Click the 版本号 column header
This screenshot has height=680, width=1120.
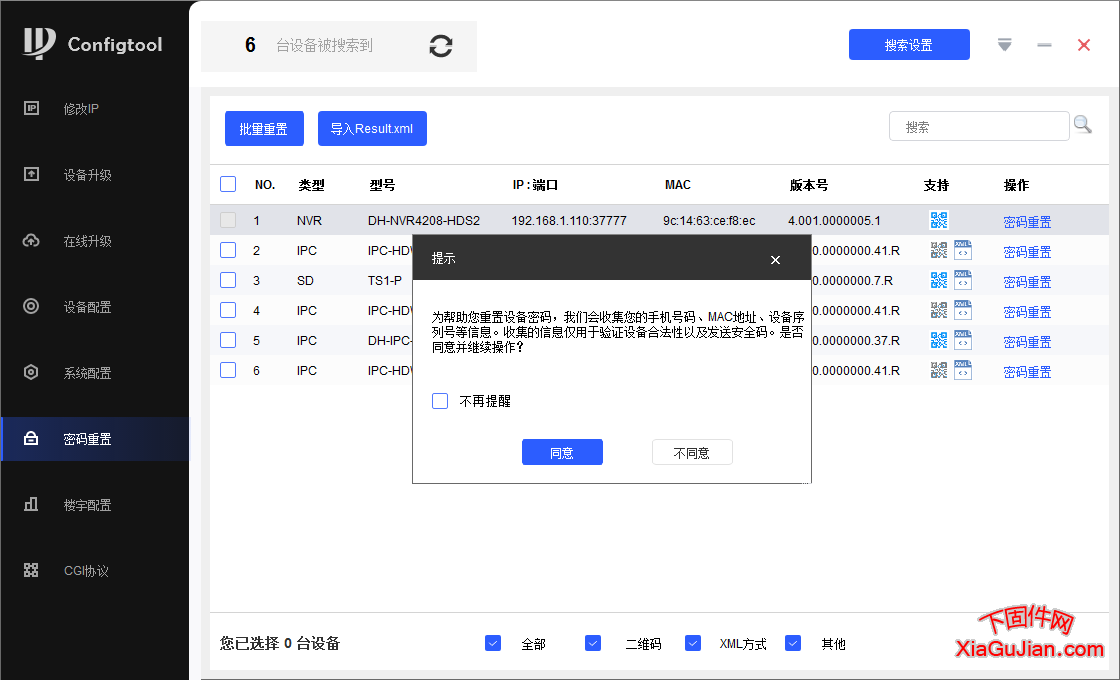(809, 185)
